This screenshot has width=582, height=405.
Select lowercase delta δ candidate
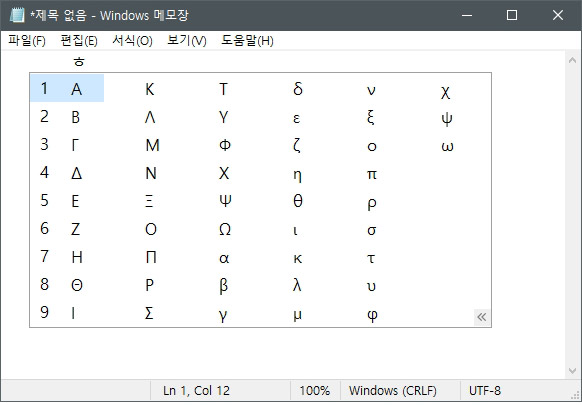[298, 89]
